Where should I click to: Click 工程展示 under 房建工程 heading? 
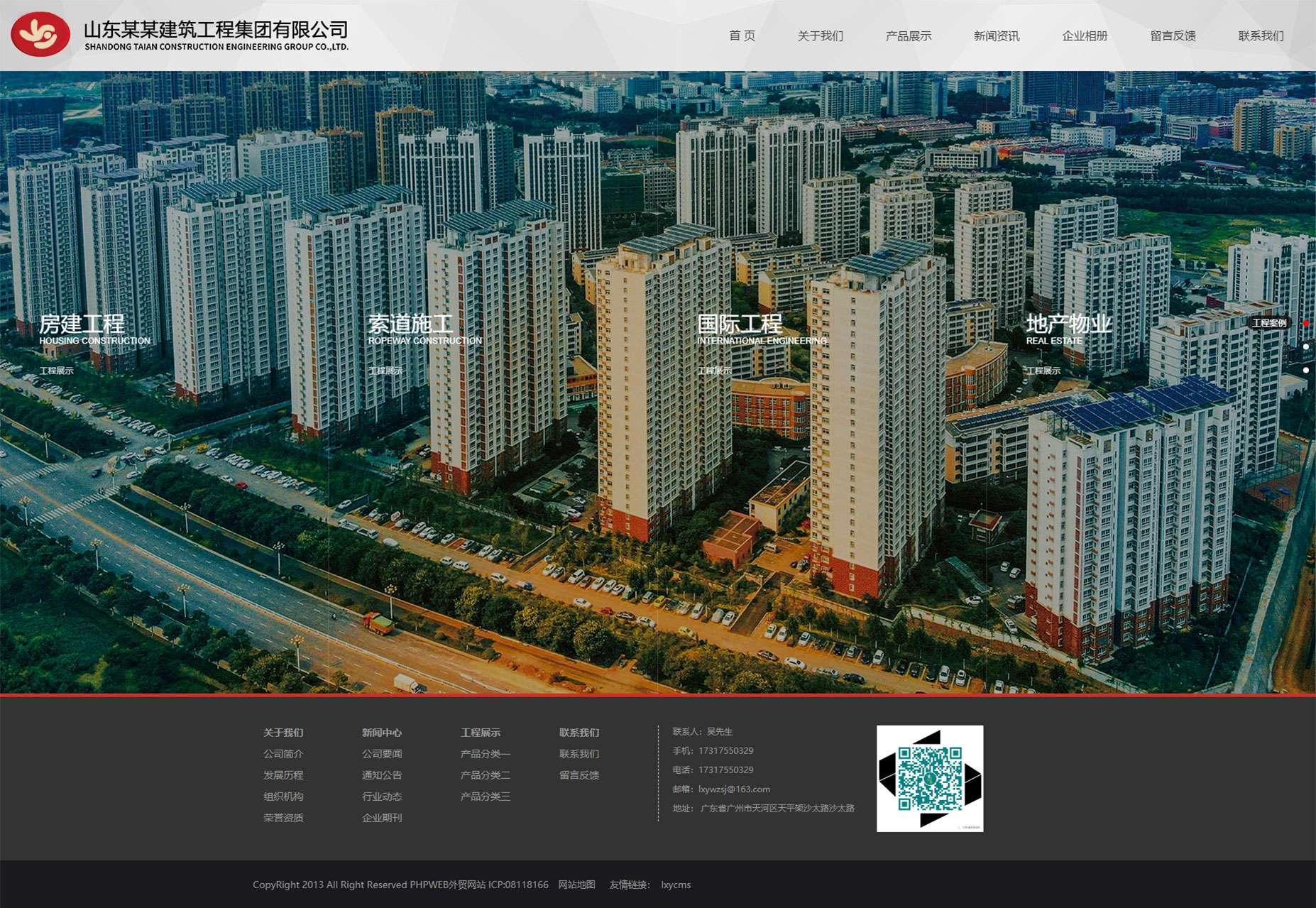pyautogui.click(x=57, y=371)
